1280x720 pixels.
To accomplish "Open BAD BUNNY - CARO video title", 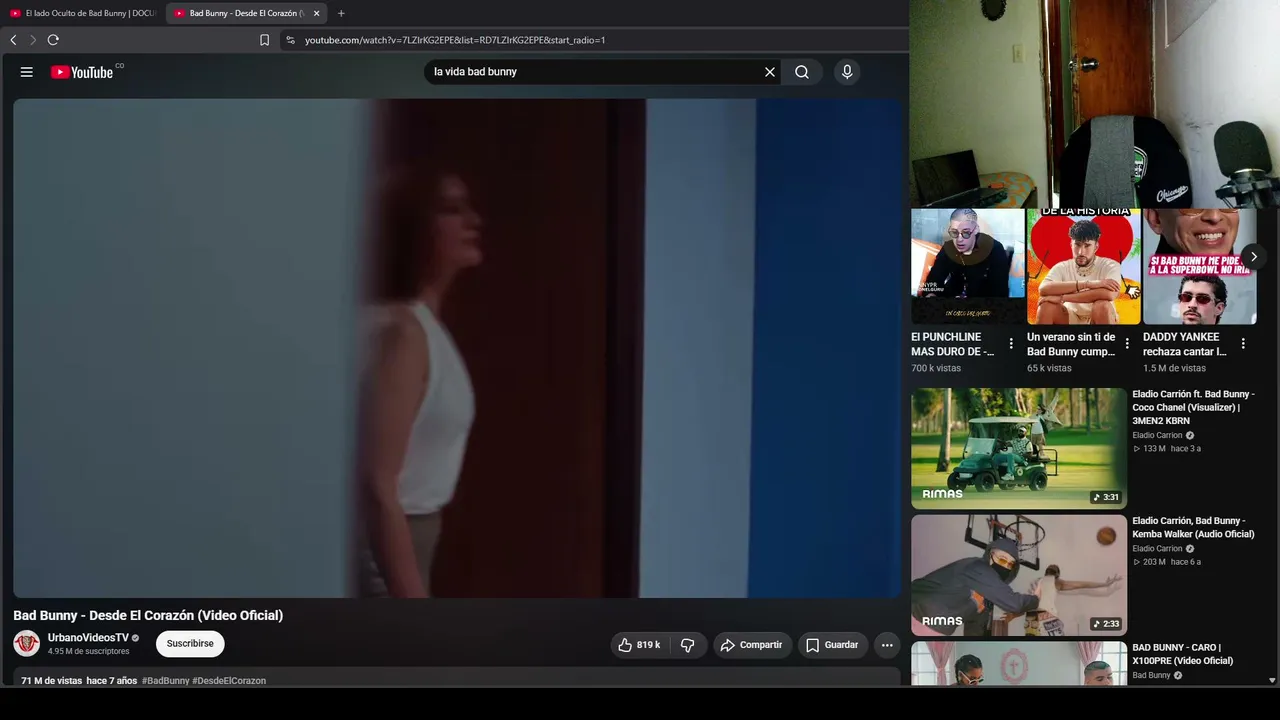I will click(x=1183, y=654).
